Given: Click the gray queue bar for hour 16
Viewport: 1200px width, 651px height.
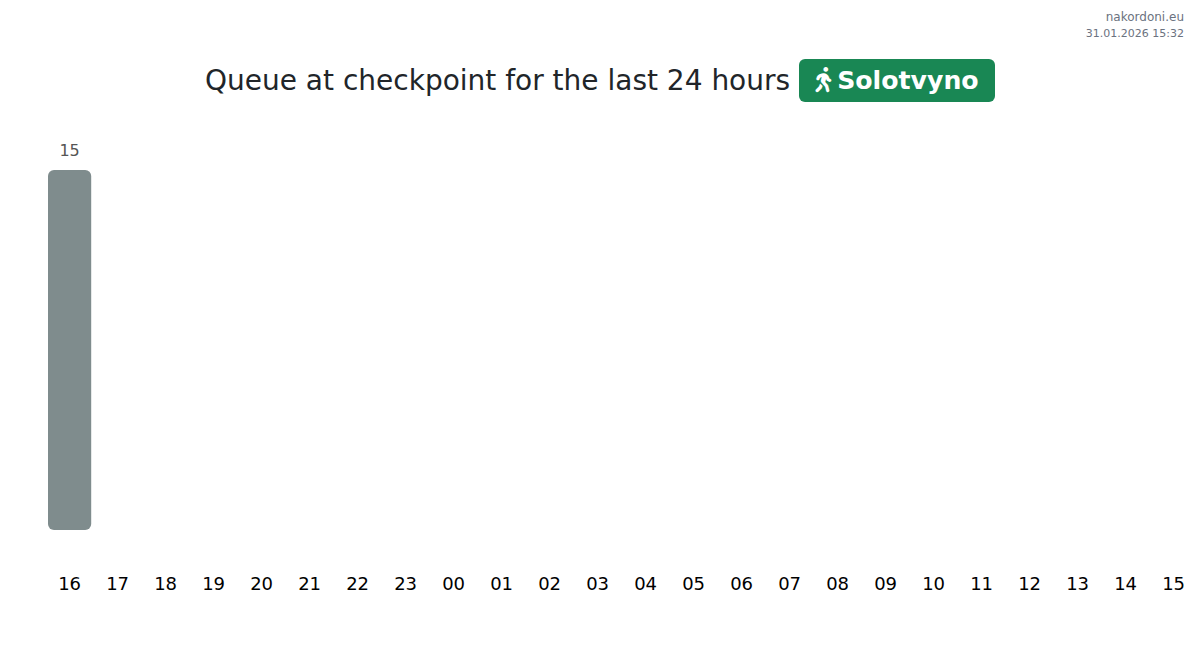Looking at the screenshot, I should 69,349.
